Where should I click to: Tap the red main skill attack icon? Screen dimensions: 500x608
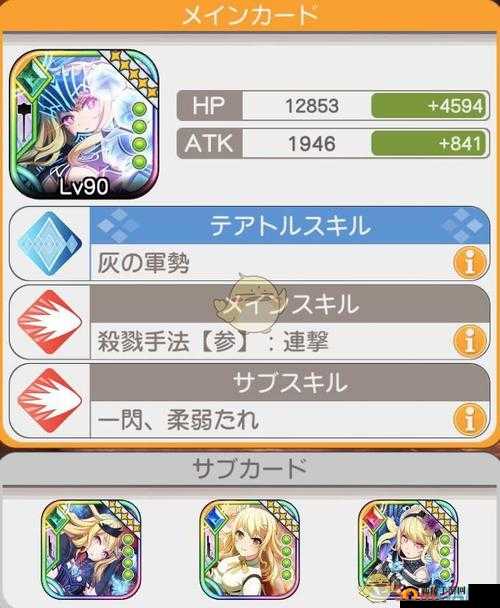49,322
